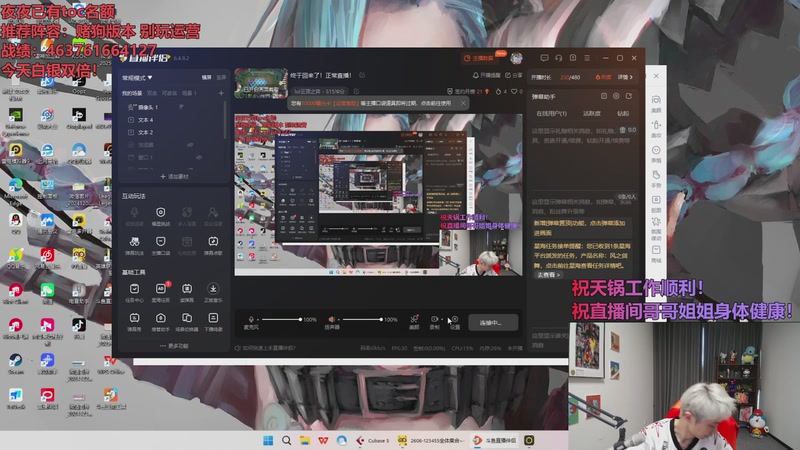The width and height of the screenshot is (800, 450).
Task: Open 美妆 makeup in the side panel
Action: tap(656, 129)
